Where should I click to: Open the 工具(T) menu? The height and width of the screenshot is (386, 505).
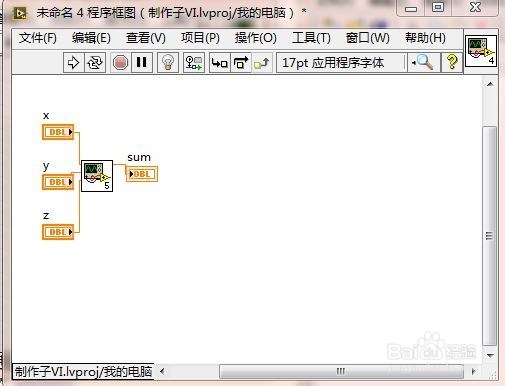pos(311,38)
